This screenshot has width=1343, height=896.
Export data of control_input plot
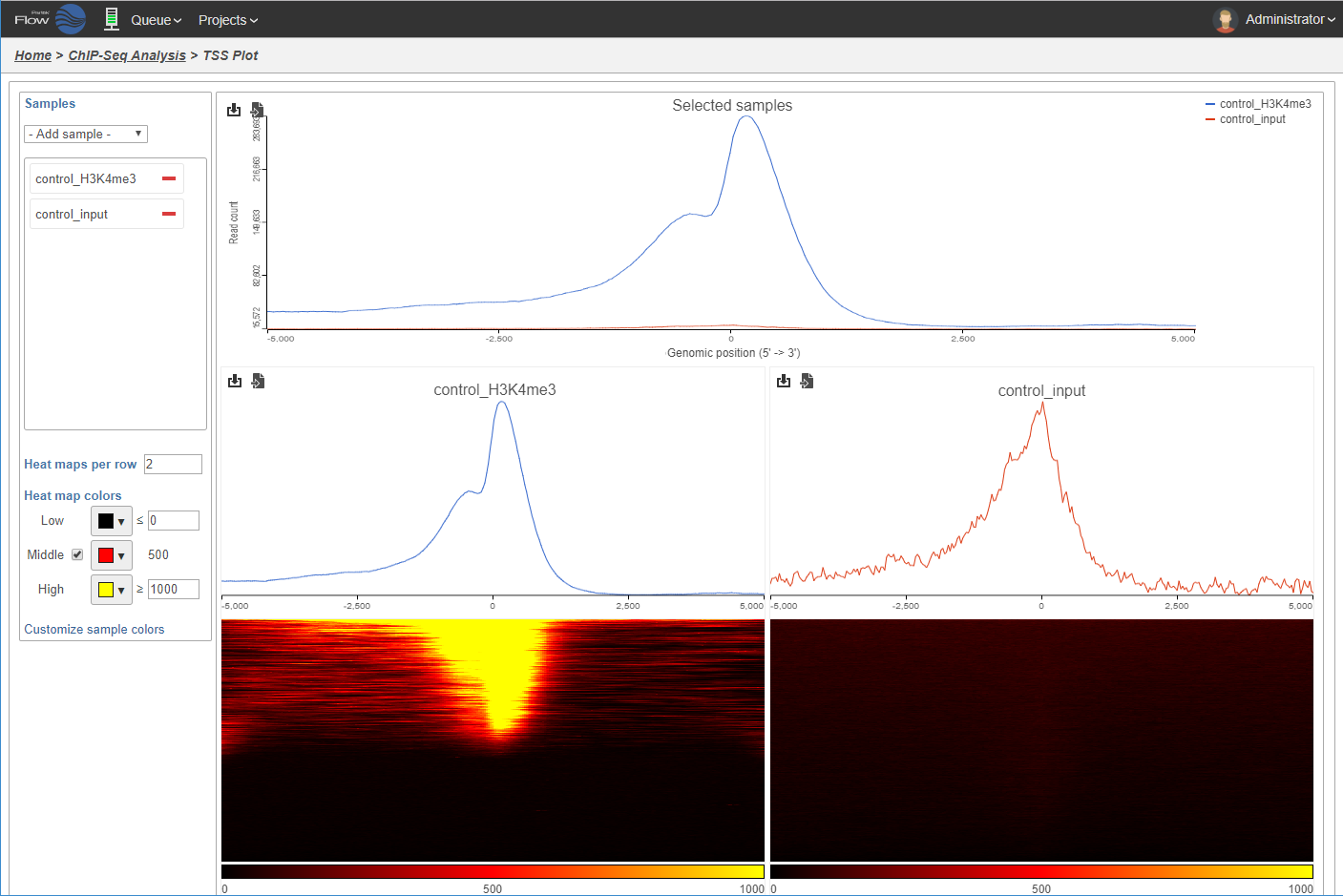tap(807, 381)
